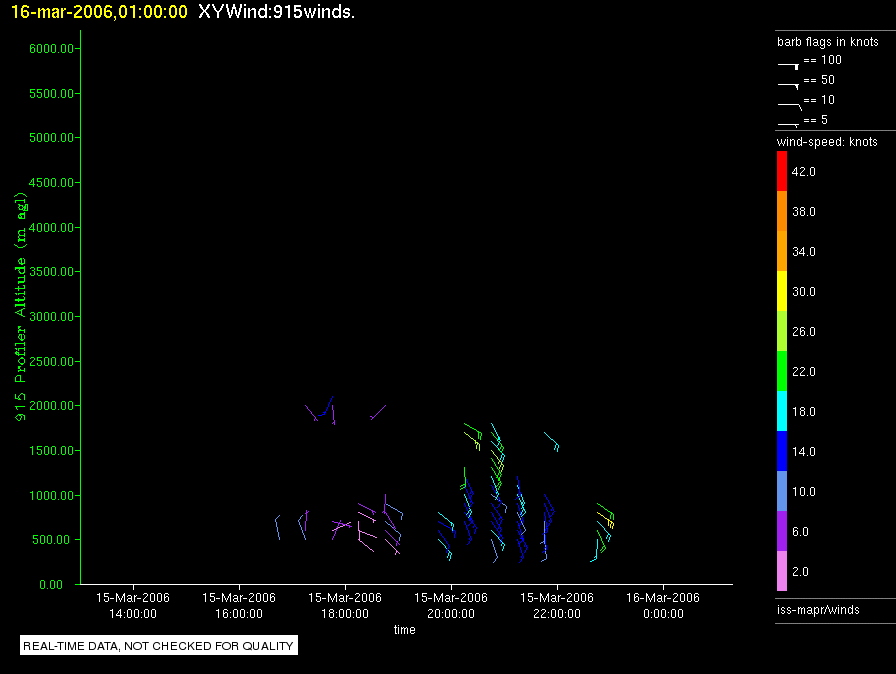
Task: Select the blue 14.0 color band
Action: (x=782, y=451)
